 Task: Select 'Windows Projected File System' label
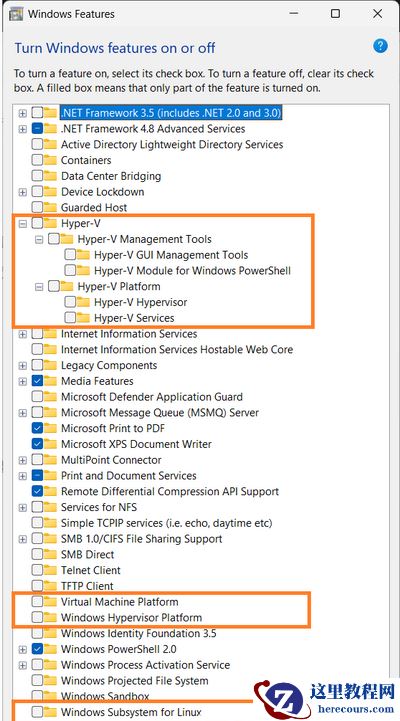pos(134,681)
